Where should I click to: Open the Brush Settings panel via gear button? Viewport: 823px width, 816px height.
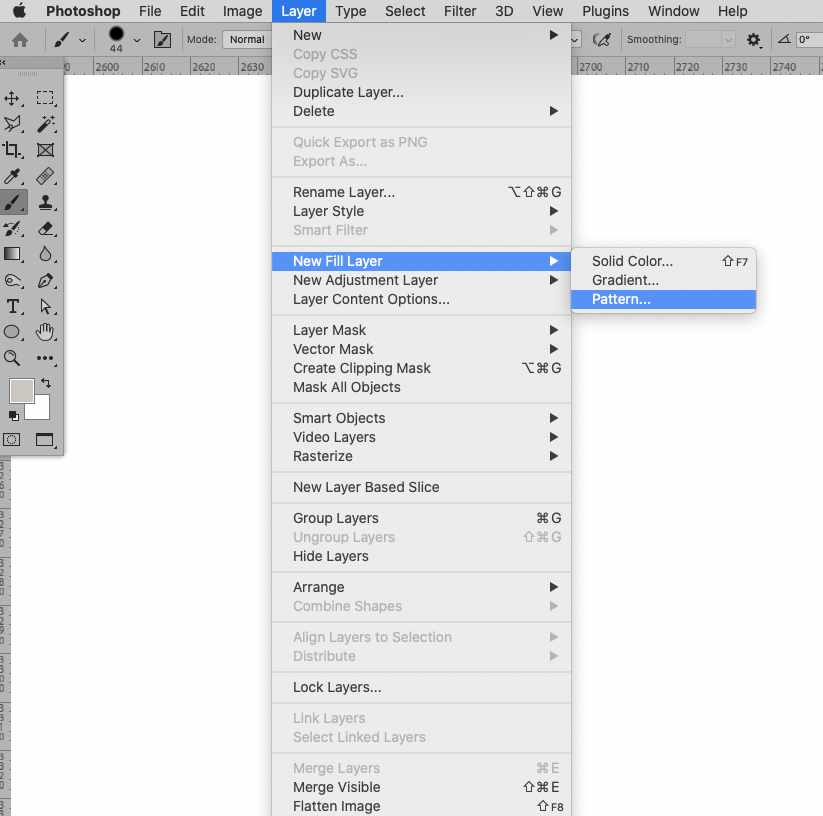pyautogui.click(x=754, y=39)
